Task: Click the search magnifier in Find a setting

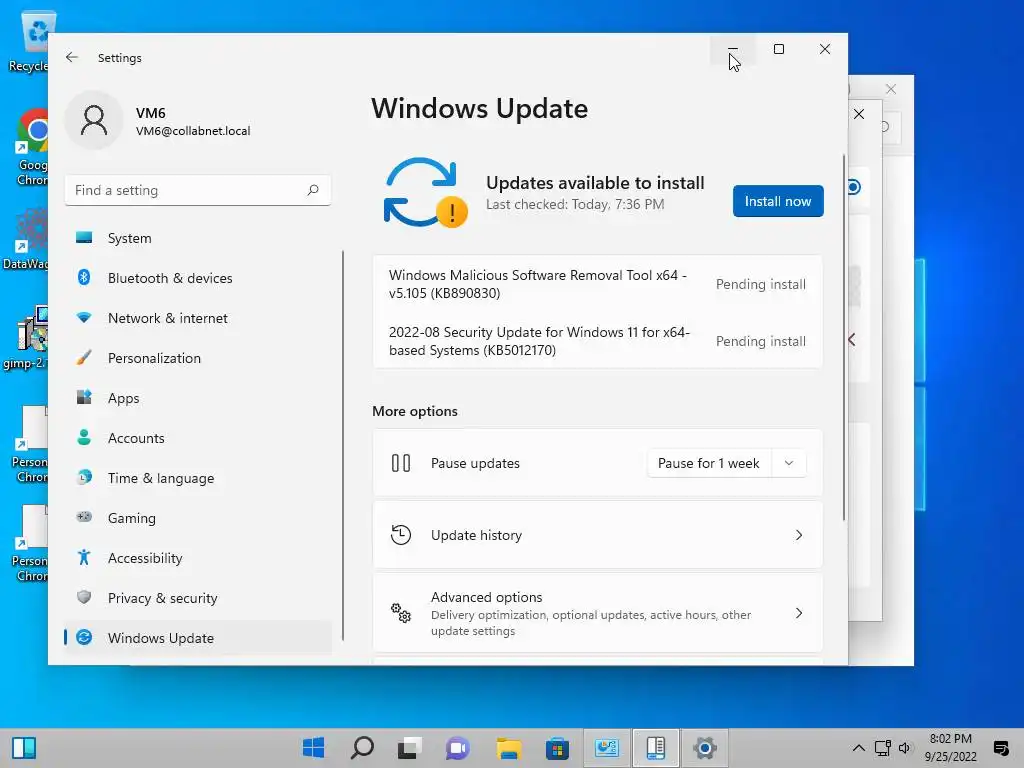Action: pos(313,190)
